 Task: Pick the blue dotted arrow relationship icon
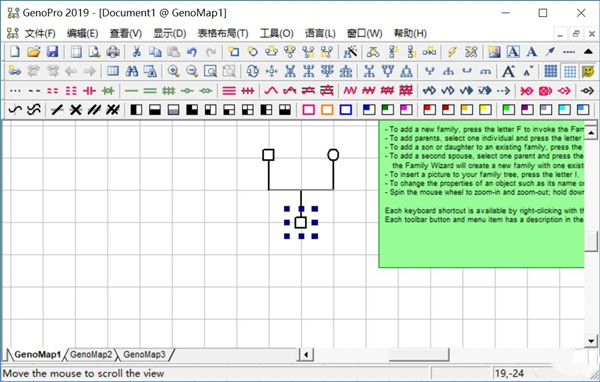coord(504,91)
